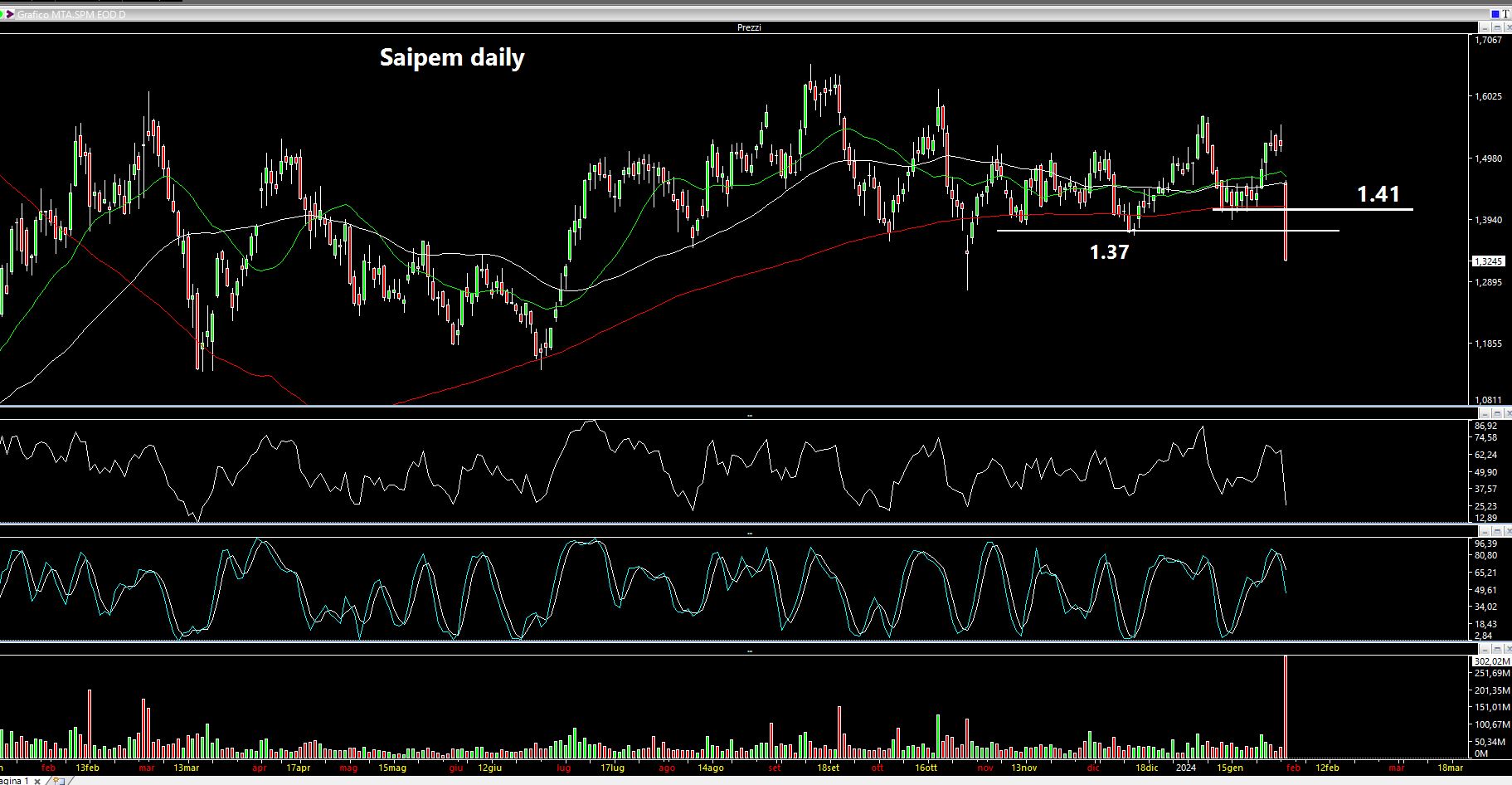Click the 17apr date axis label
The height and width of the screenshot is (785, 1512).
coord(298,768)
